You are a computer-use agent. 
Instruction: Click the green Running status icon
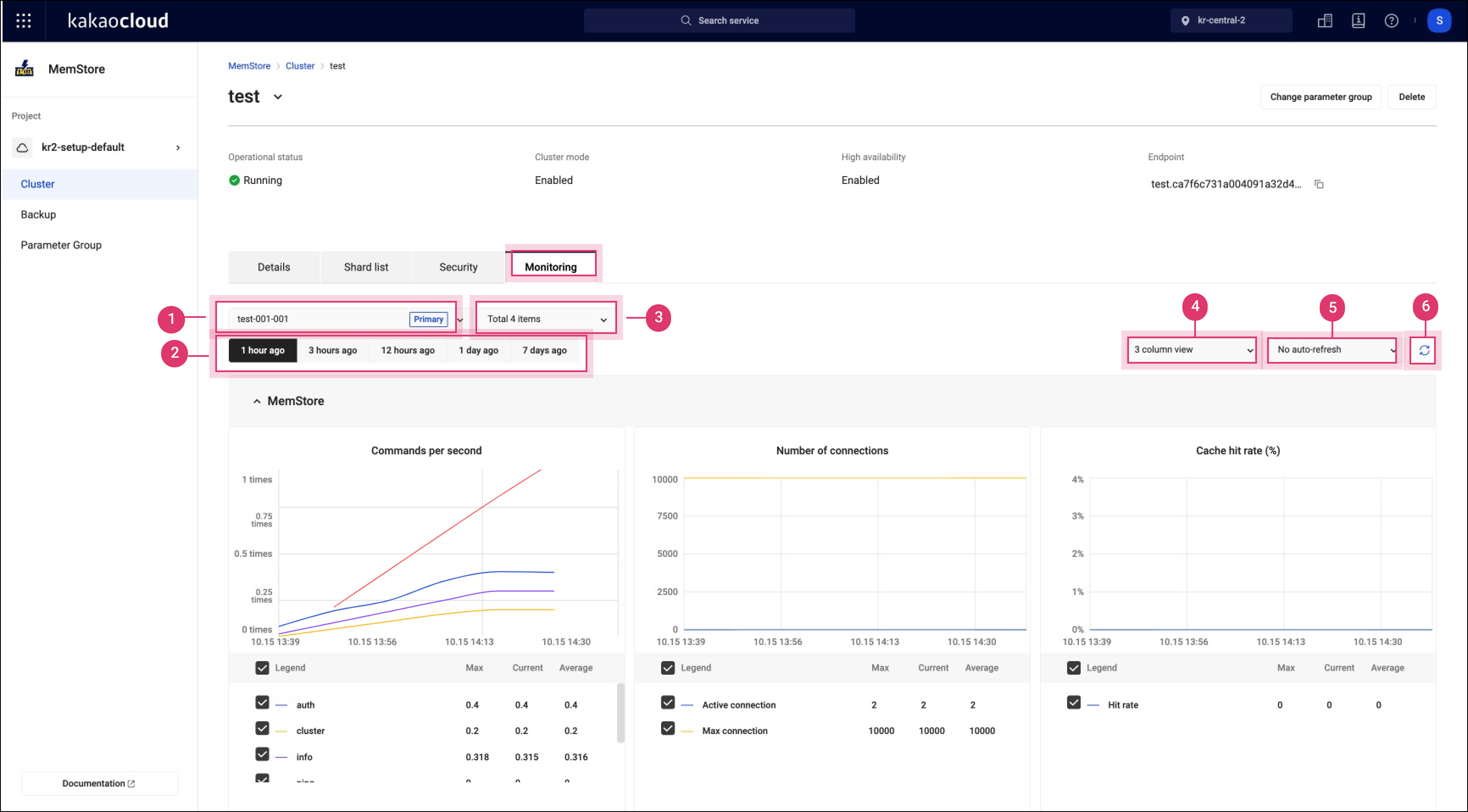[x=234, y=180]
